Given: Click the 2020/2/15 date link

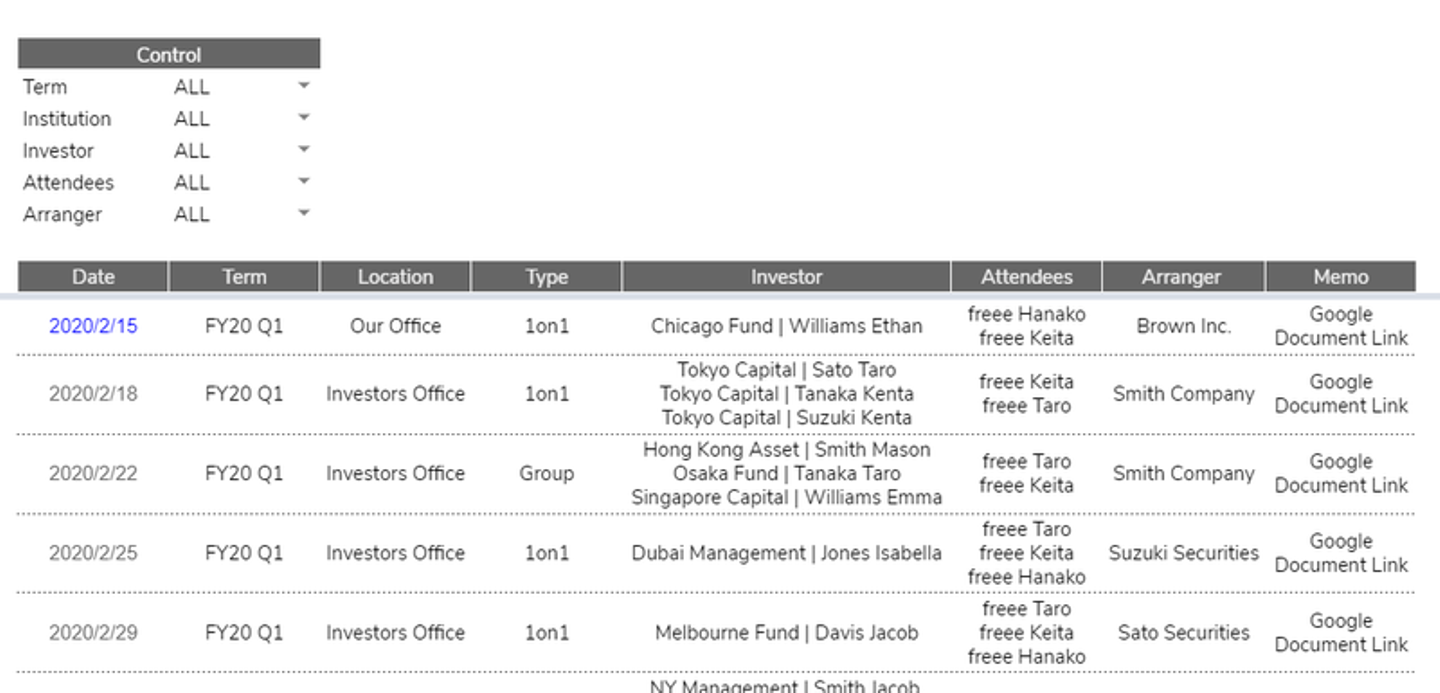Looking at the screenshot, I should [x=93, y=326].
